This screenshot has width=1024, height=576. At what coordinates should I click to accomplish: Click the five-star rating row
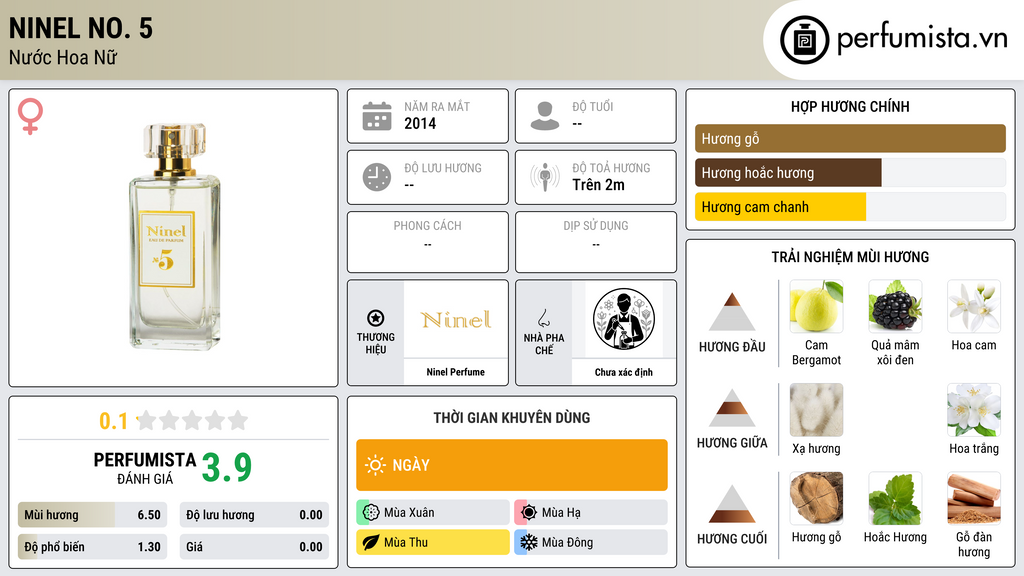(193, 420)
